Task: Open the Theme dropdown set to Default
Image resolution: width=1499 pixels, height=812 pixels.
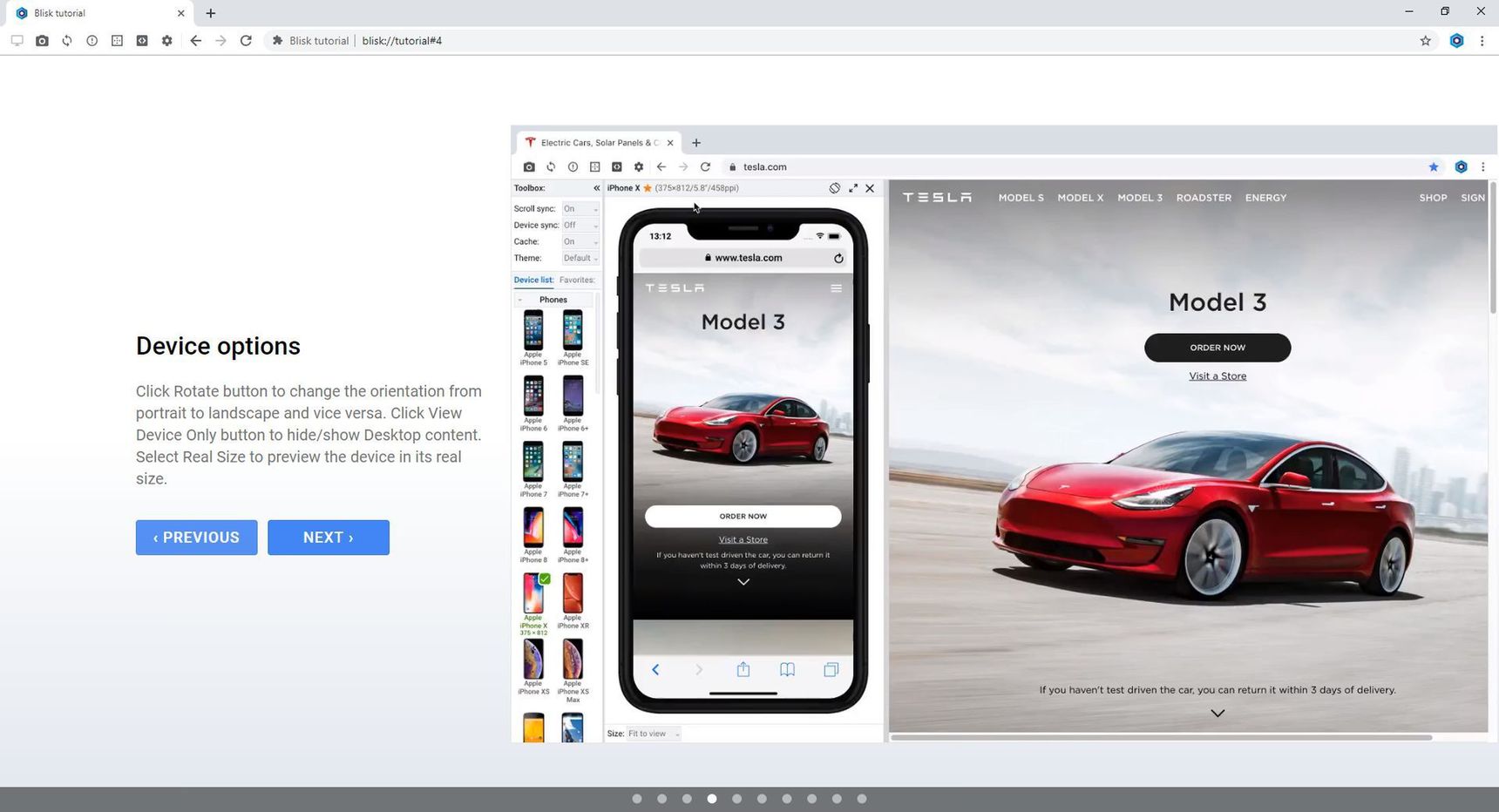Action: point(580,259)
